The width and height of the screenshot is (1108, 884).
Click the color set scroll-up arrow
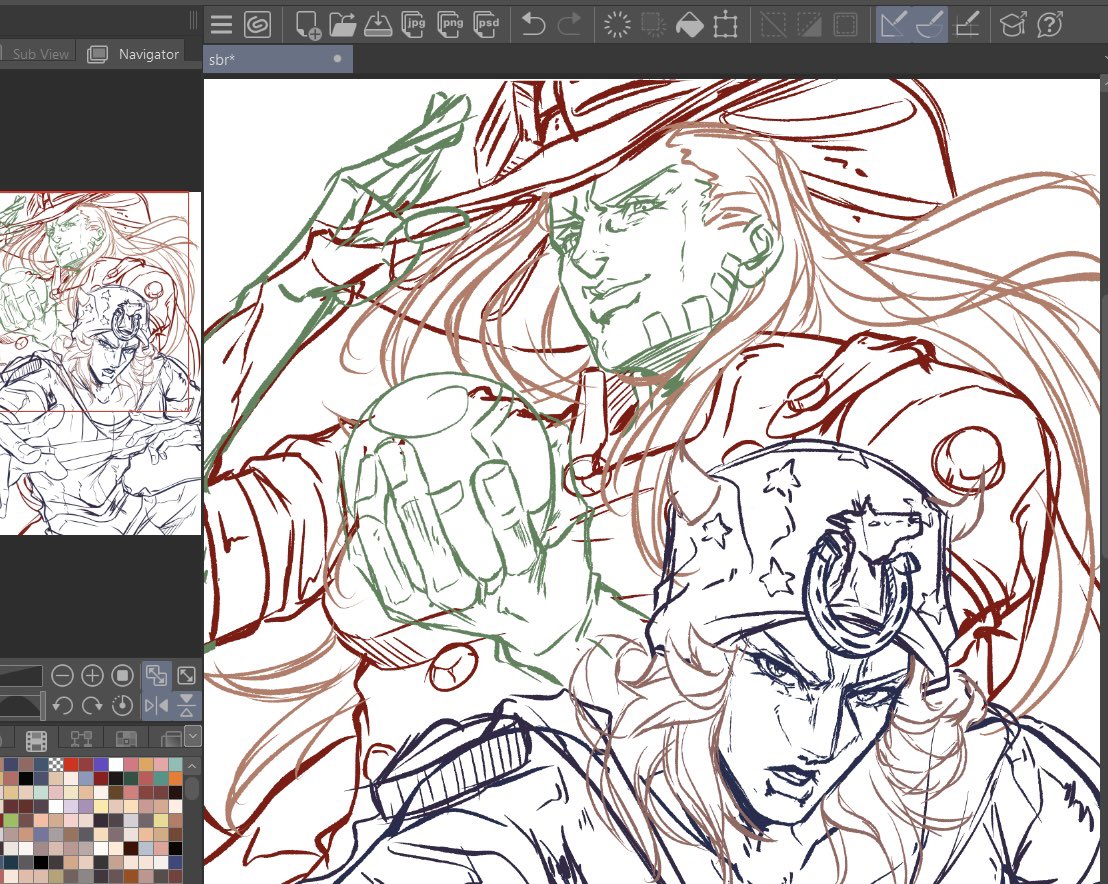(x=192, y=766)
